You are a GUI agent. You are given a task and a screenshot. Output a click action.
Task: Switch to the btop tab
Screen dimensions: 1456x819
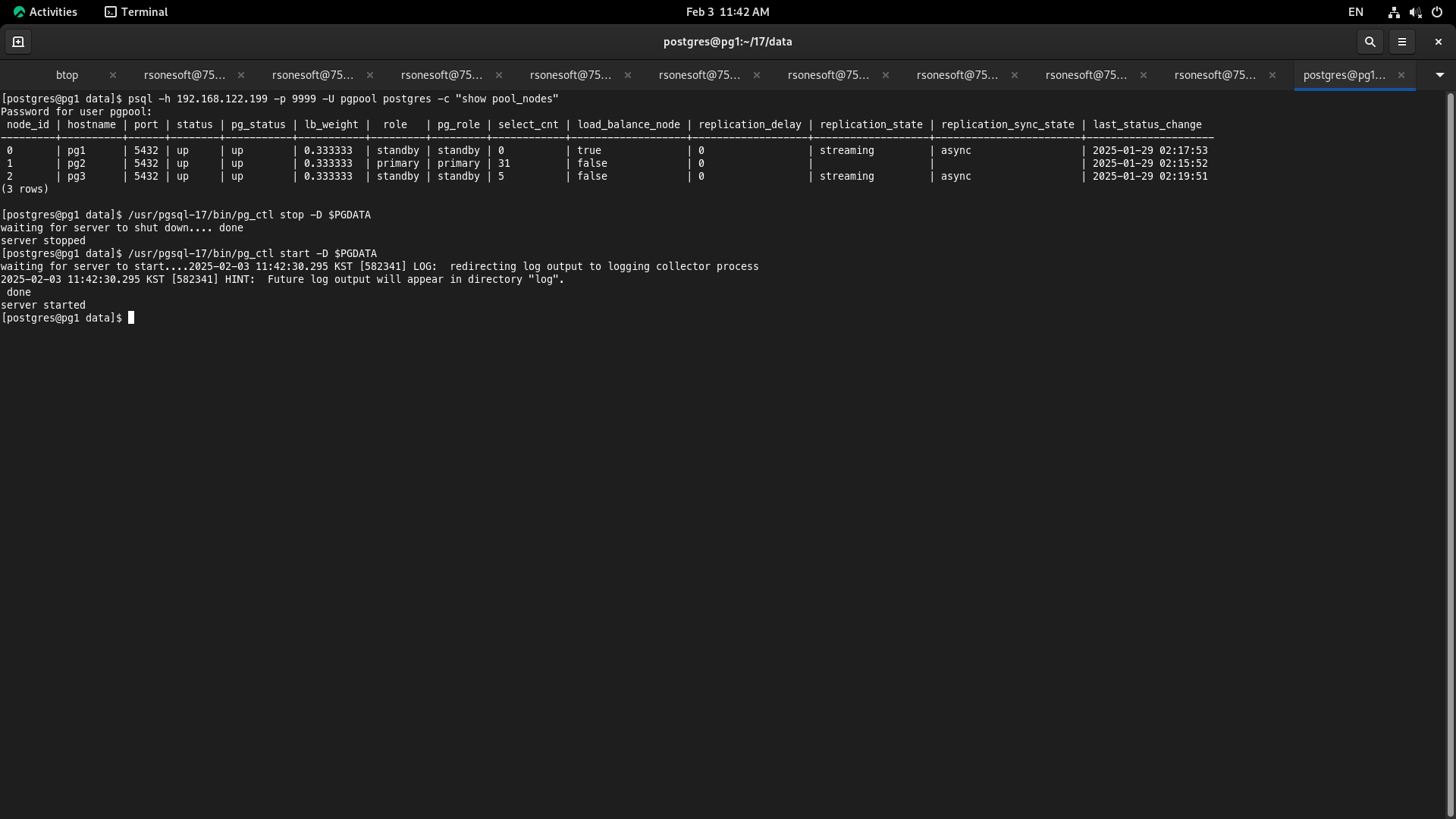point(67,75)
